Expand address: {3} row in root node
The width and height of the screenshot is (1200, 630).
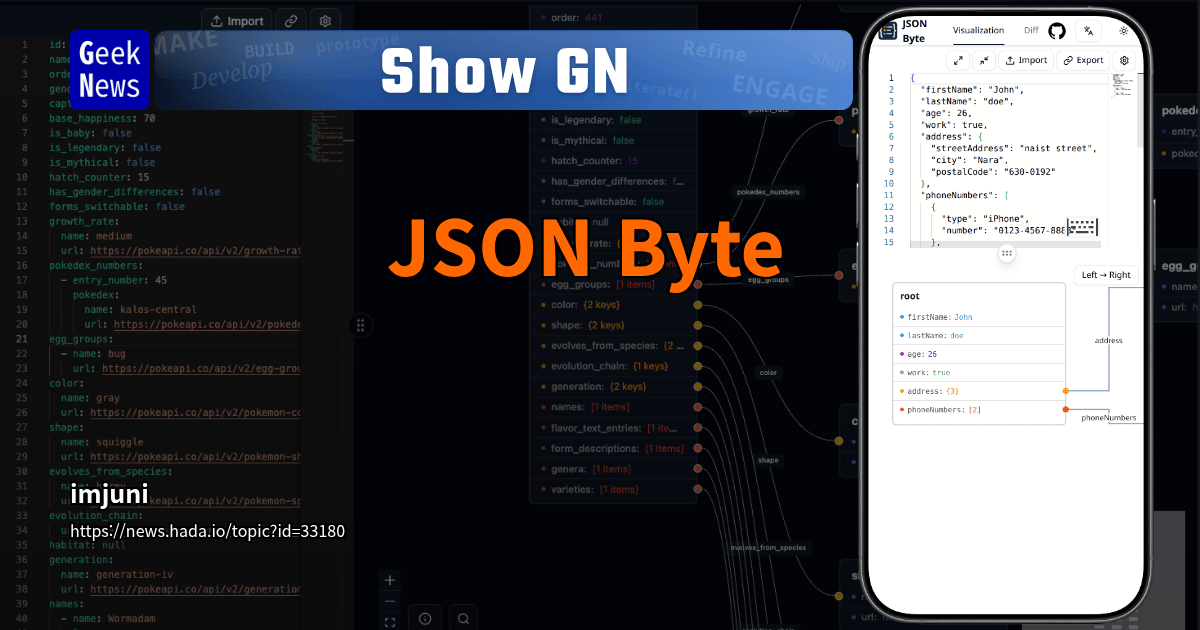979,391
